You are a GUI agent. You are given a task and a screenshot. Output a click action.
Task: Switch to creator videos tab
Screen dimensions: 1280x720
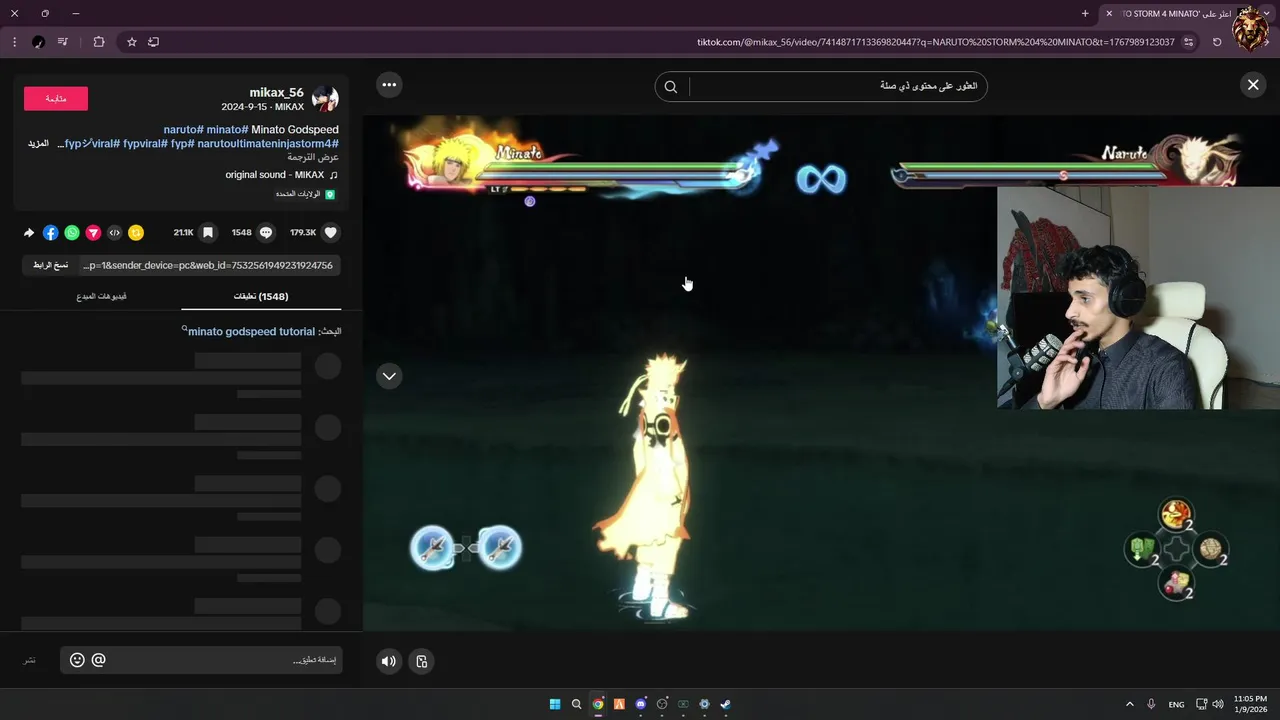pos(102,296)
